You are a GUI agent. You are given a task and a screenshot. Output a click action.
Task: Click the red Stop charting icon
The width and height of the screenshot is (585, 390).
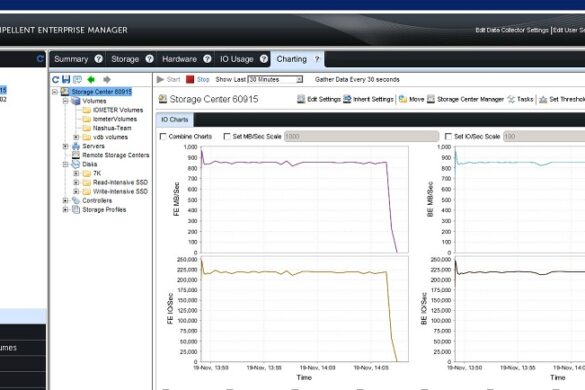(x=190, y=79)
